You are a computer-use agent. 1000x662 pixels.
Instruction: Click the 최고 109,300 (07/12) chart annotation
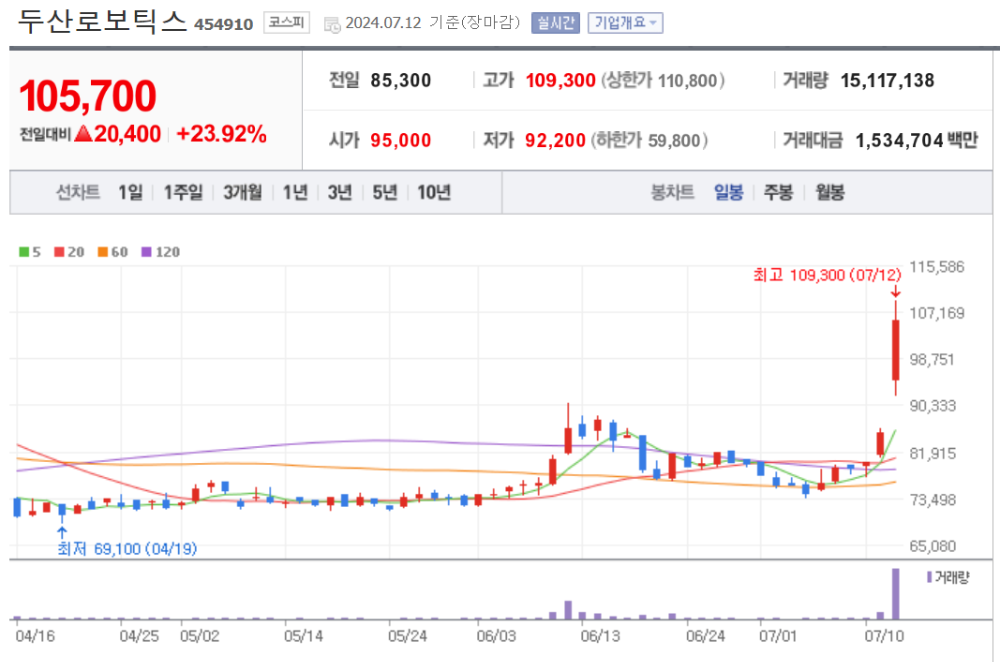(827, 275)
